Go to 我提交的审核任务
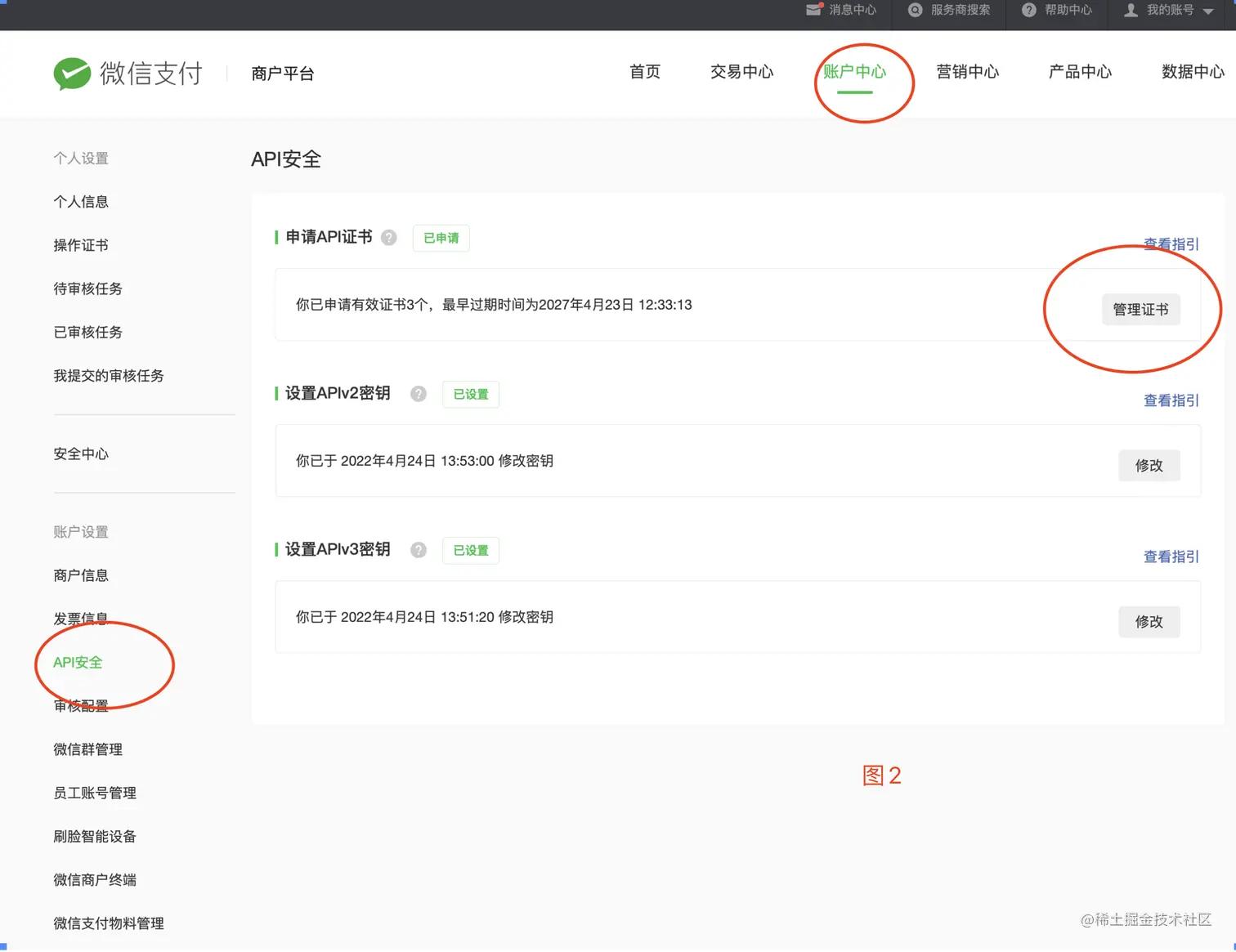 coord(109,376)
